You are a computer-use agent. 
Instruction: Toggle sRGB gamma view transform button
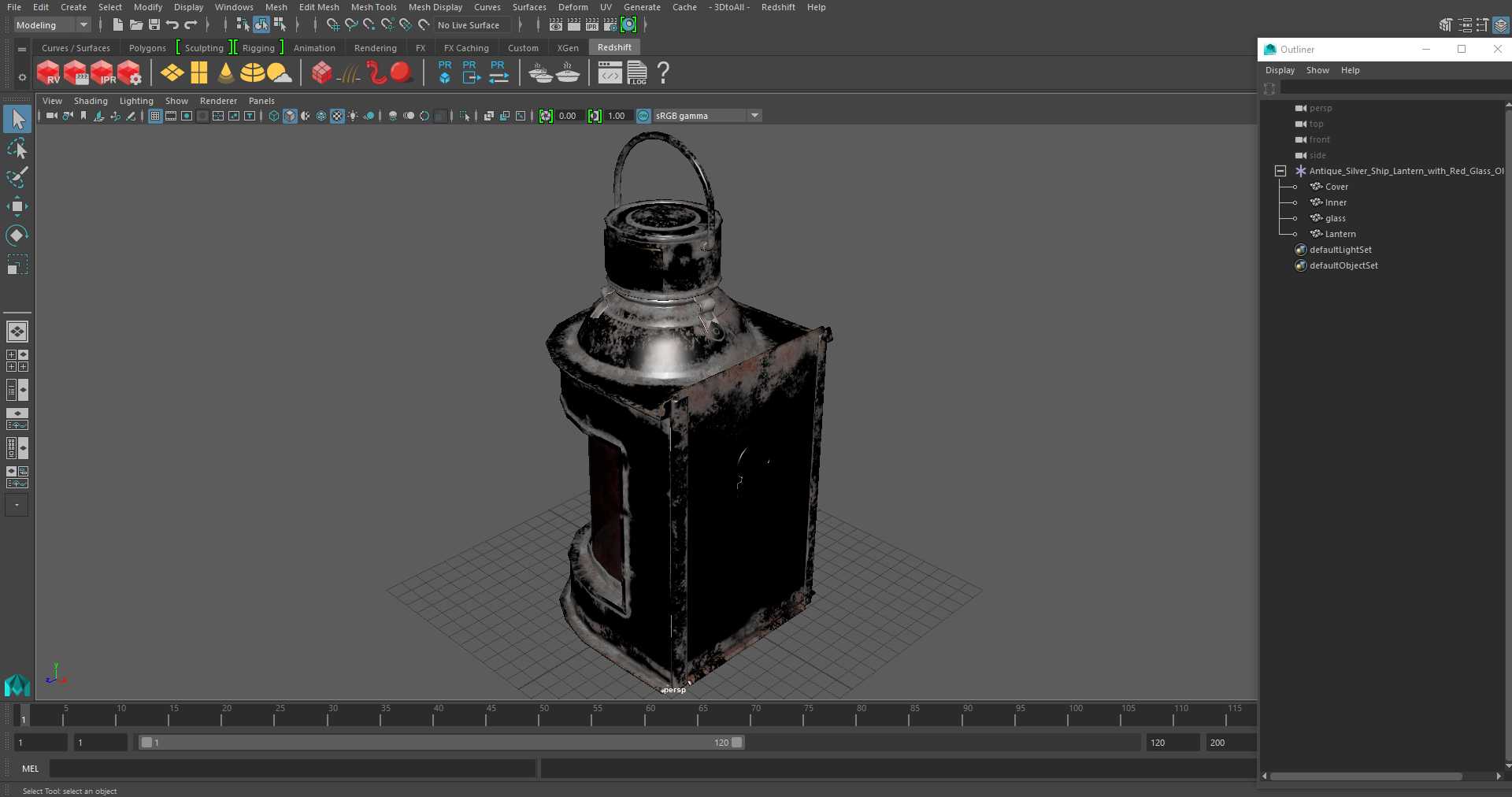[x=643, y=116]
